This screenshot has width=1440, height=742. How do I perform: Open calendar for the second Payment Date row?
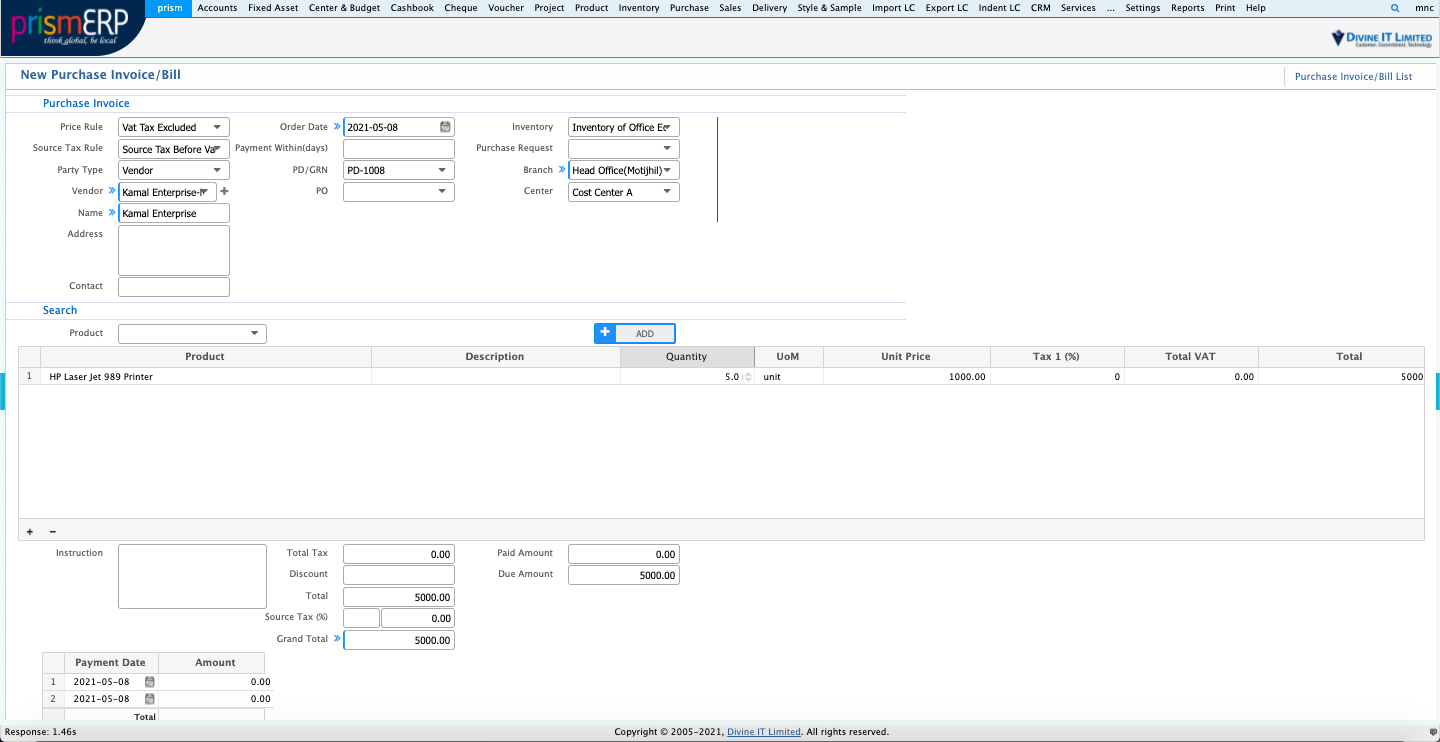[149, 698]
